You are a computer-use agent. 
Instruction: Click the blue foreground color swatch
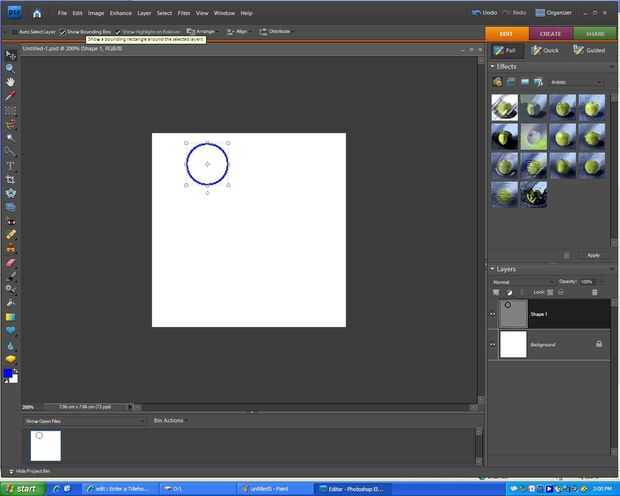[8, 373]
